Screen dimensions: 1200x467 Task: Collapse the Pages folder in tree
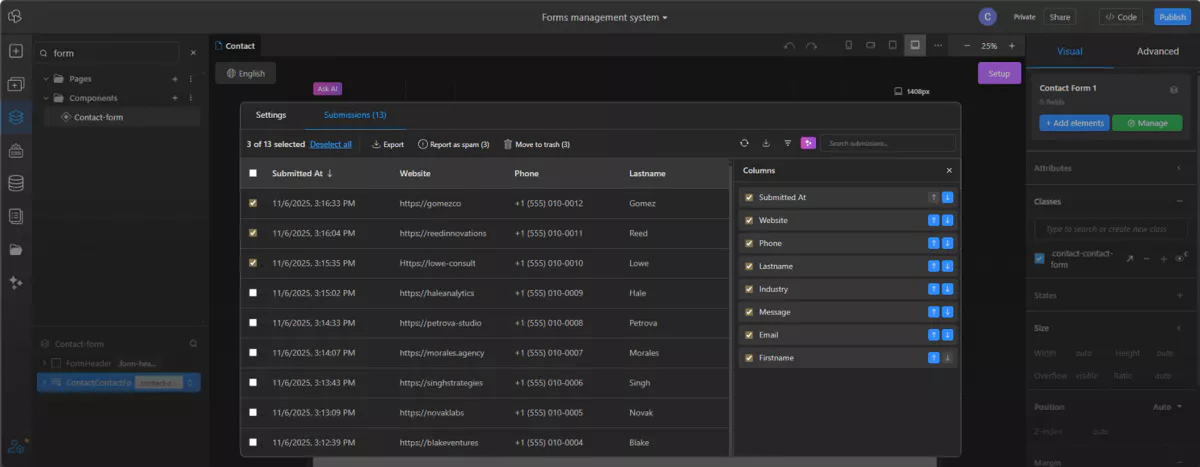(46, 79)
